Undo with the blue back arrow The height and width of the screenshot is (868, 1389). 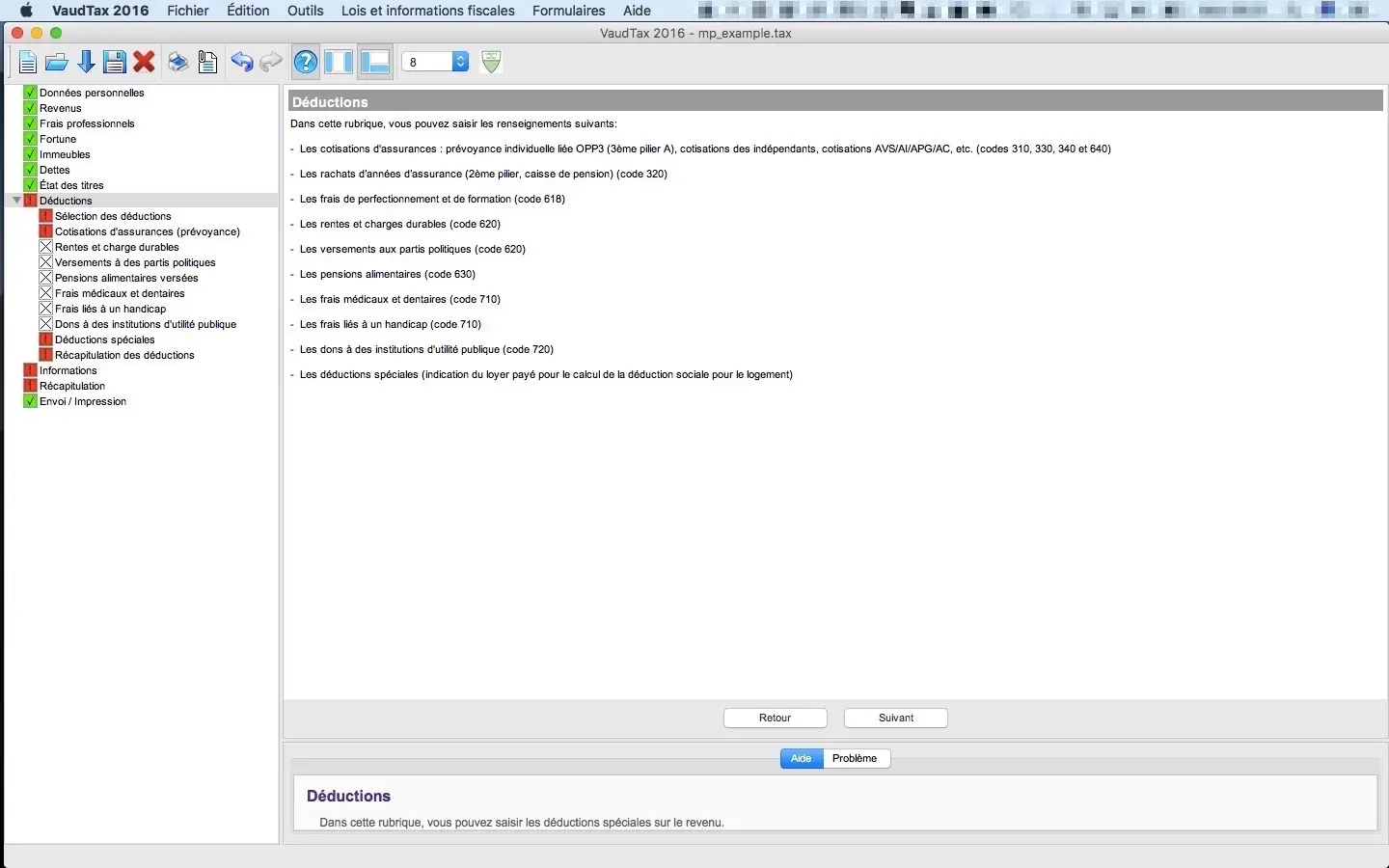[x=241, y=63]
